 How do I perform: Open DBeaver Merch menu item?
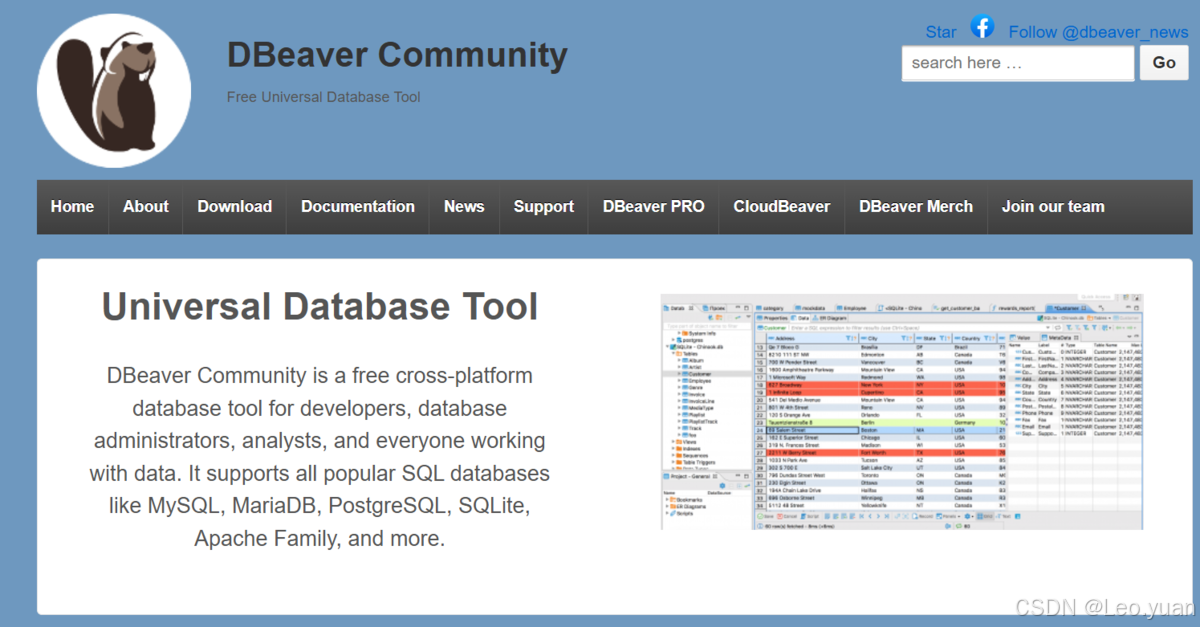916,207
